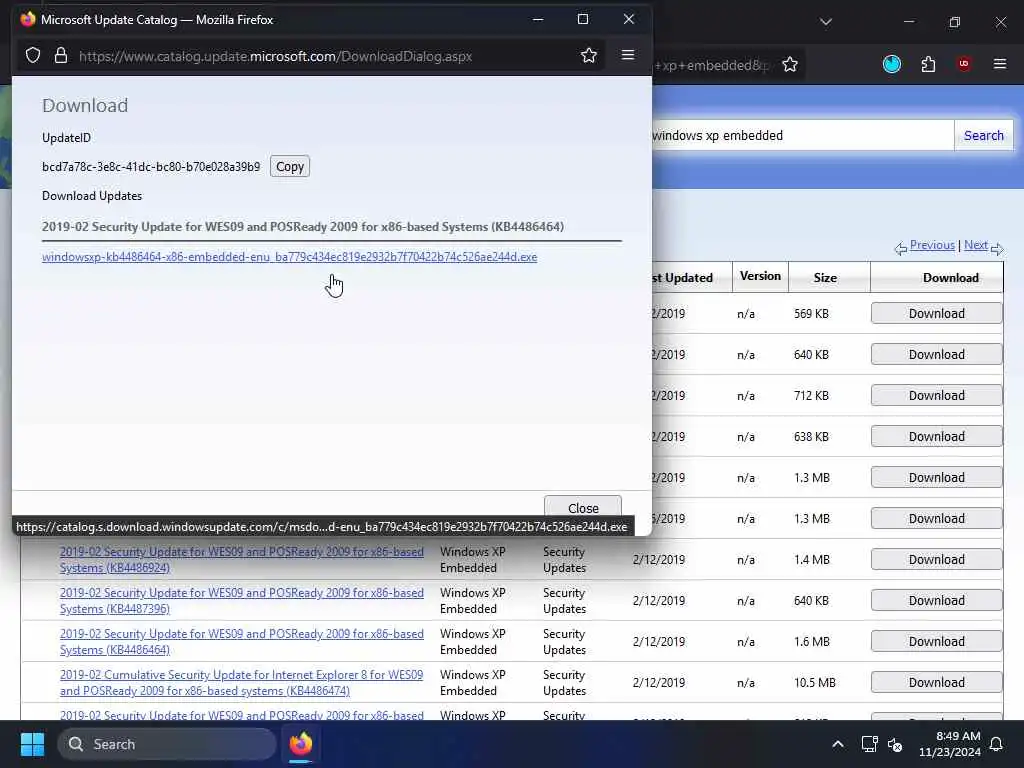Download the 638 KB update
Screen dimensions: 1024x768
coord(936,437)
